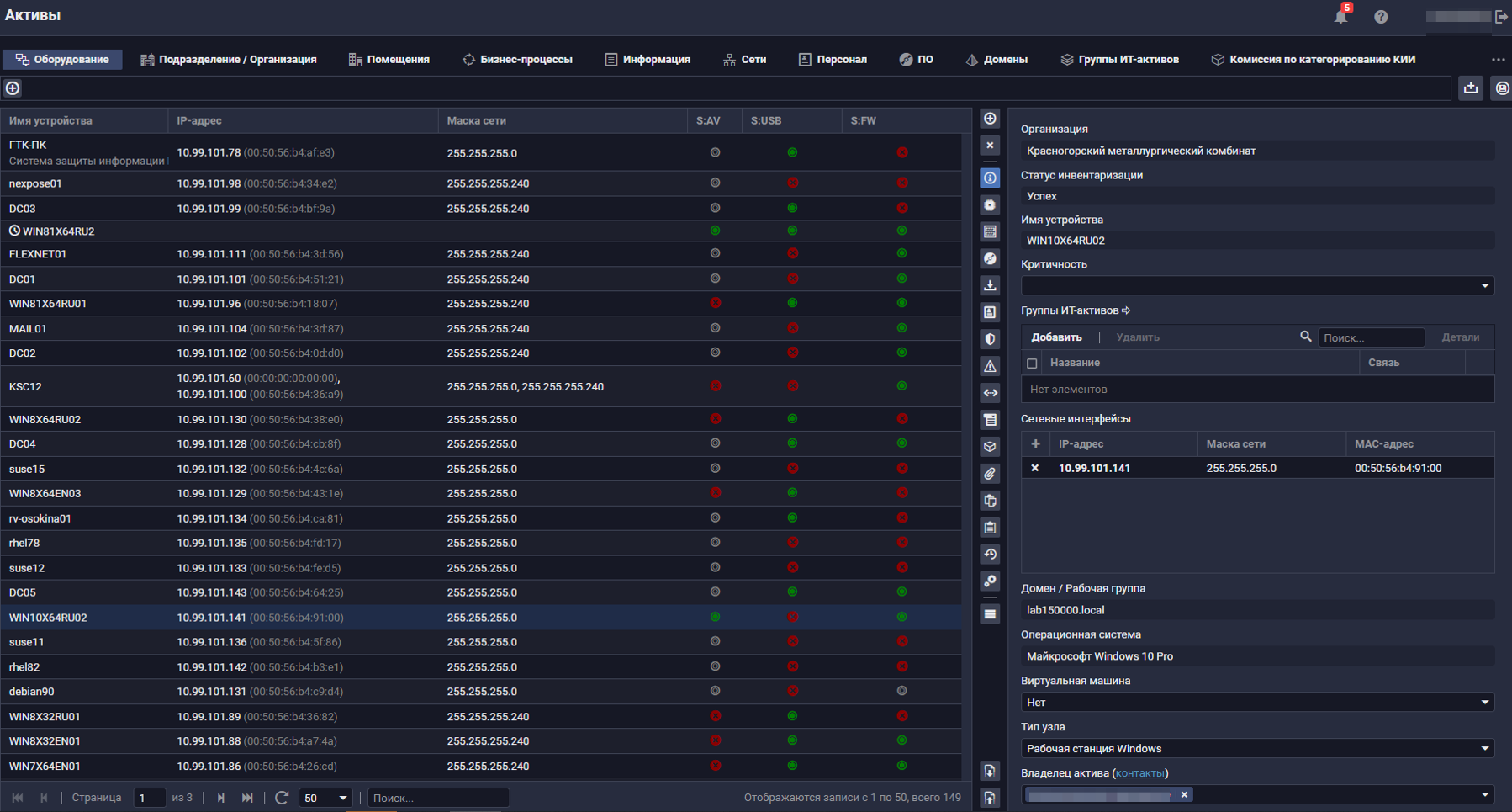
Task: Tick the select-all checkbox beside Название
Action: pos(1032,364)
